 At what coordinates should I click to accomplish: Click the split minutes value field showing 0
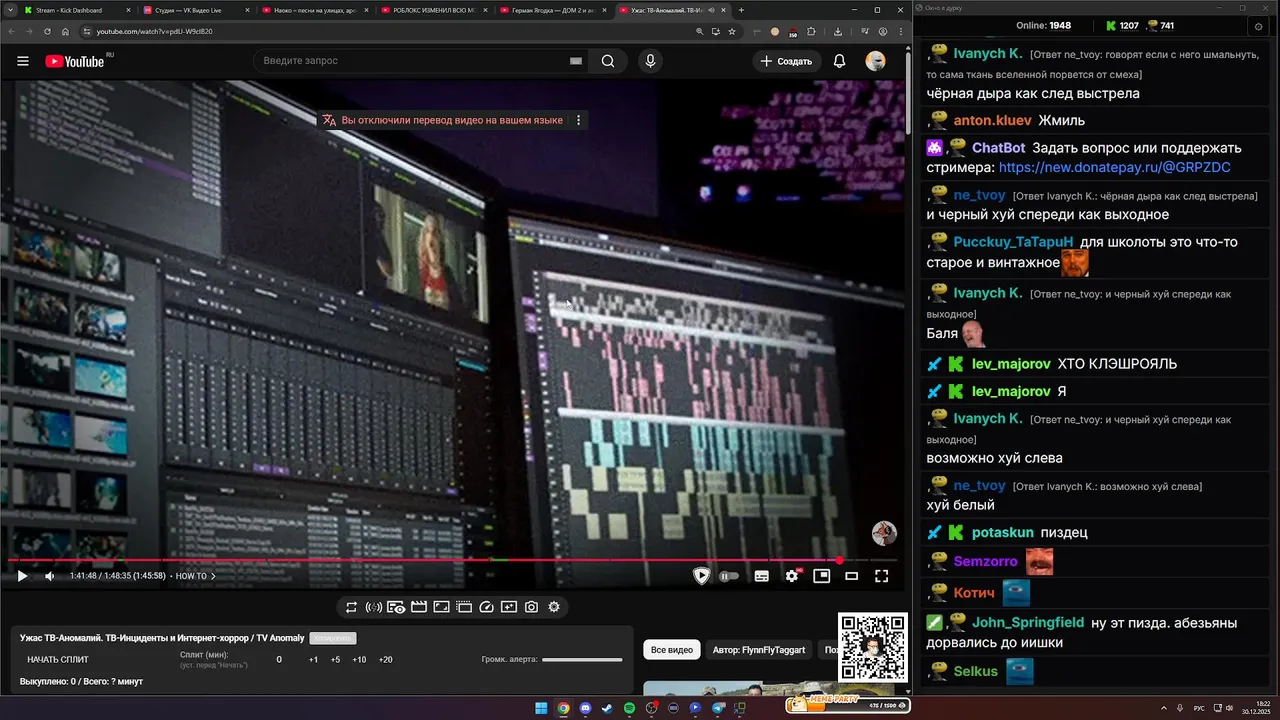279,660
